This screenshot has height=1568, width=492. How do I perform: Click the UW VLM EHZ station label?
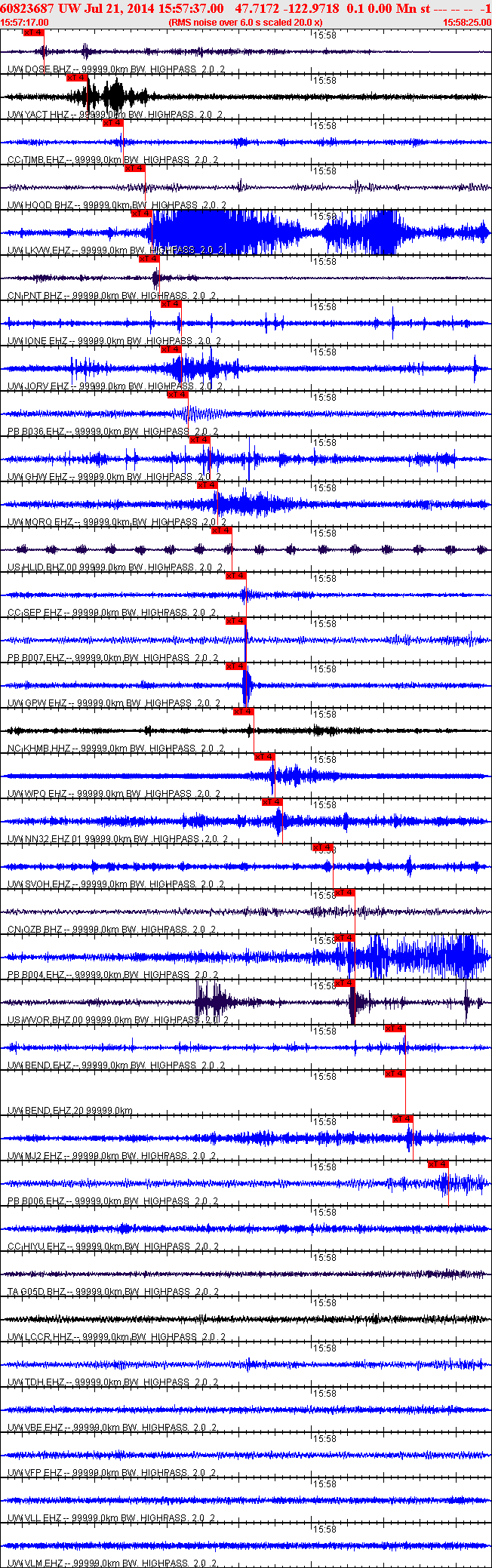(36, 1563)
